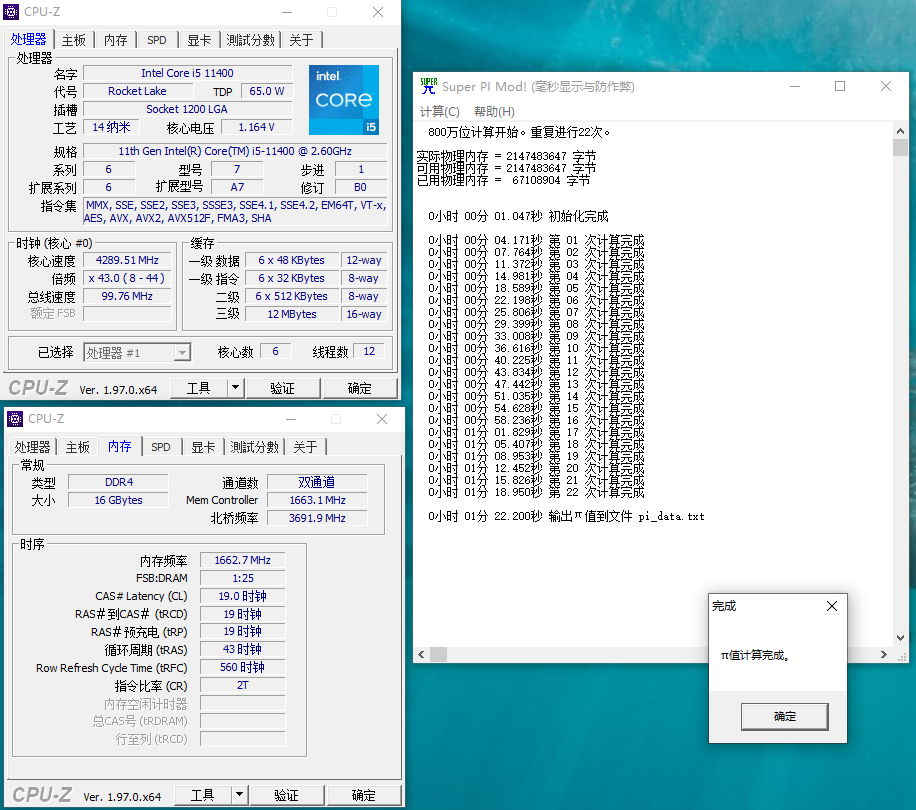Click the CPU-Z app icon in top window title bar
Screen dimensions: 916x810
tap(11, 12)
